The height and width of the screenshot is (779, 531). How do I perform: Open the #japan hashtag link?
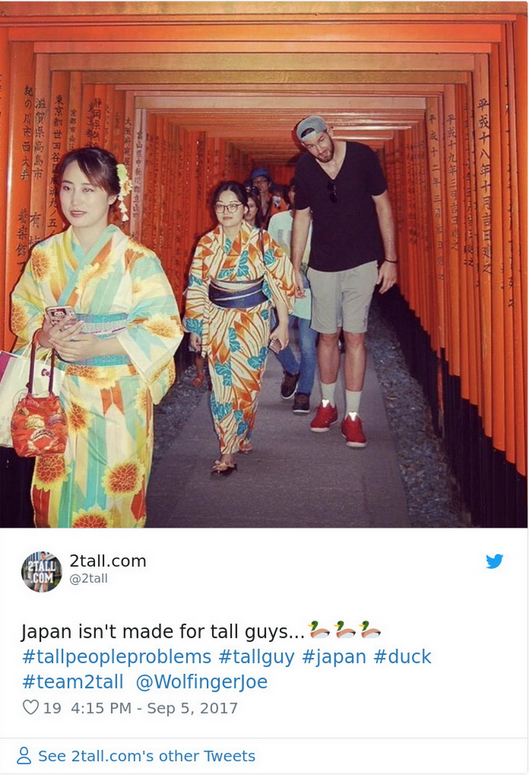pyautogui.click(x=334, y=657)
